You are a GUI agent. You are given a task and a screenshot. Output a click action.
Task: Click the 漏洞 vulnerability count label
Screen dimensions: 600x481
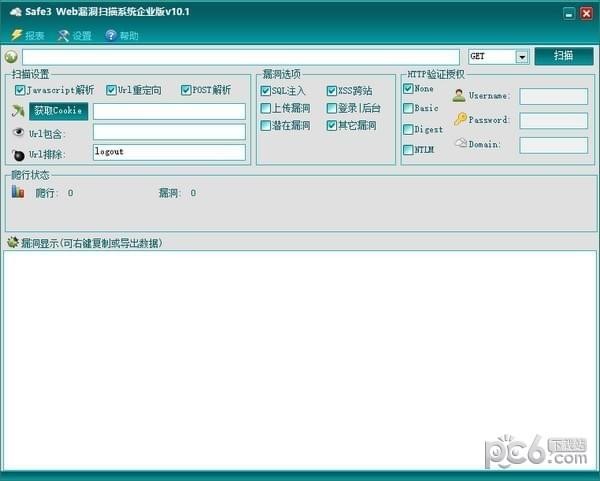tap(170, 193)
